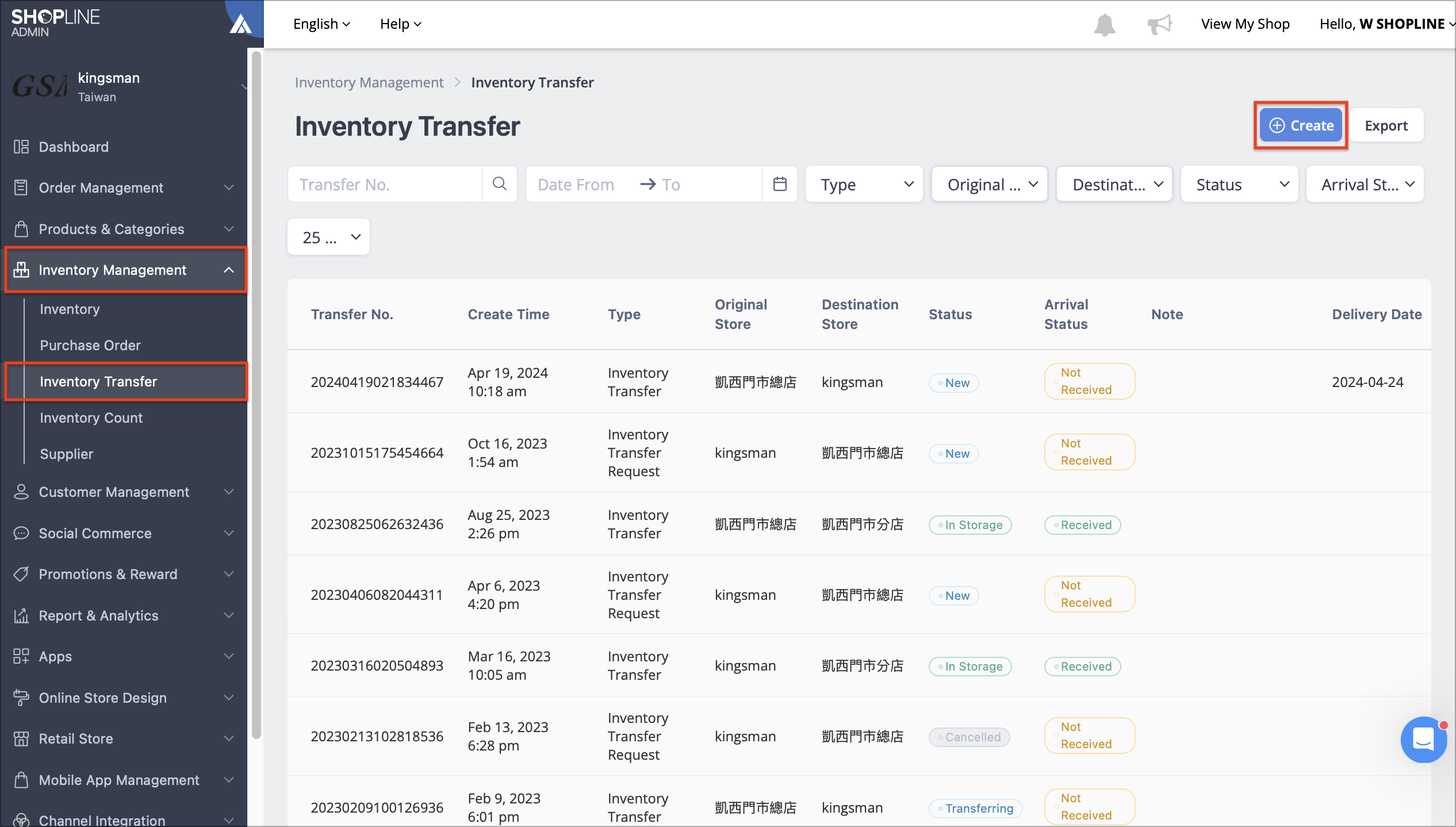
Task: Click the Export button
Action: click(x=1386, y=125)
